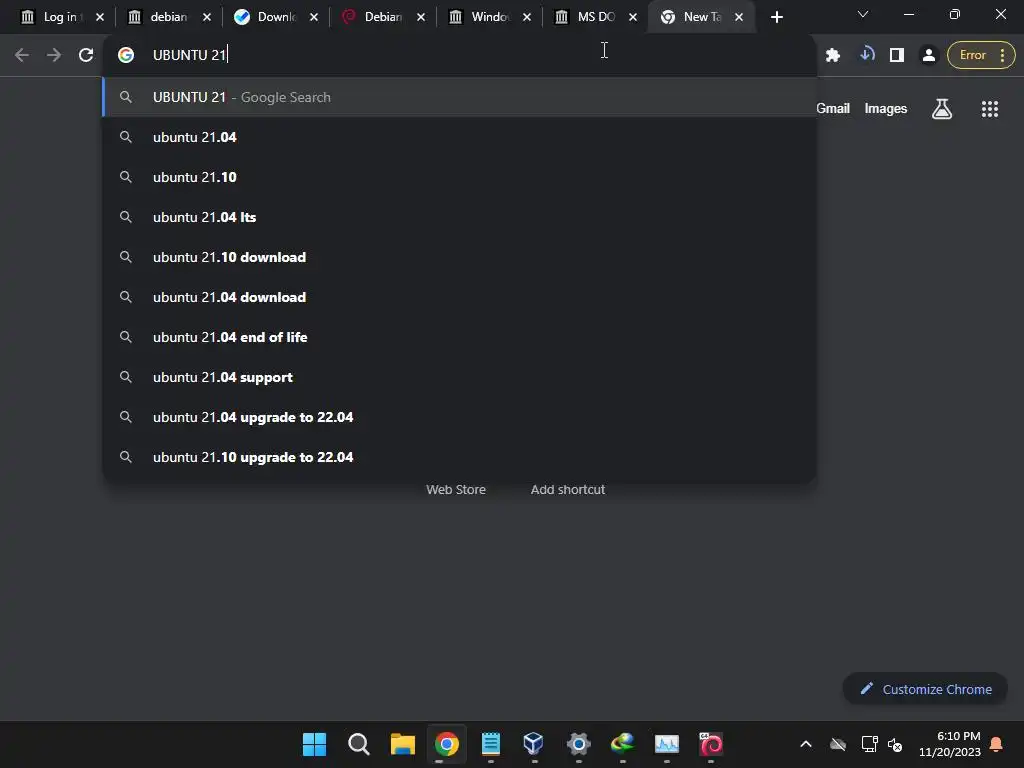Open the notification bell
Viewport: 1024px width, 768px height.
click(x=997, y=744)
